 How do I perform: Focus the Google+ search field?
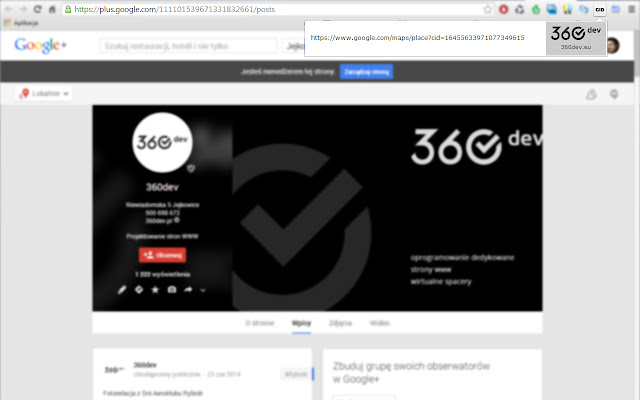point(188,46)
